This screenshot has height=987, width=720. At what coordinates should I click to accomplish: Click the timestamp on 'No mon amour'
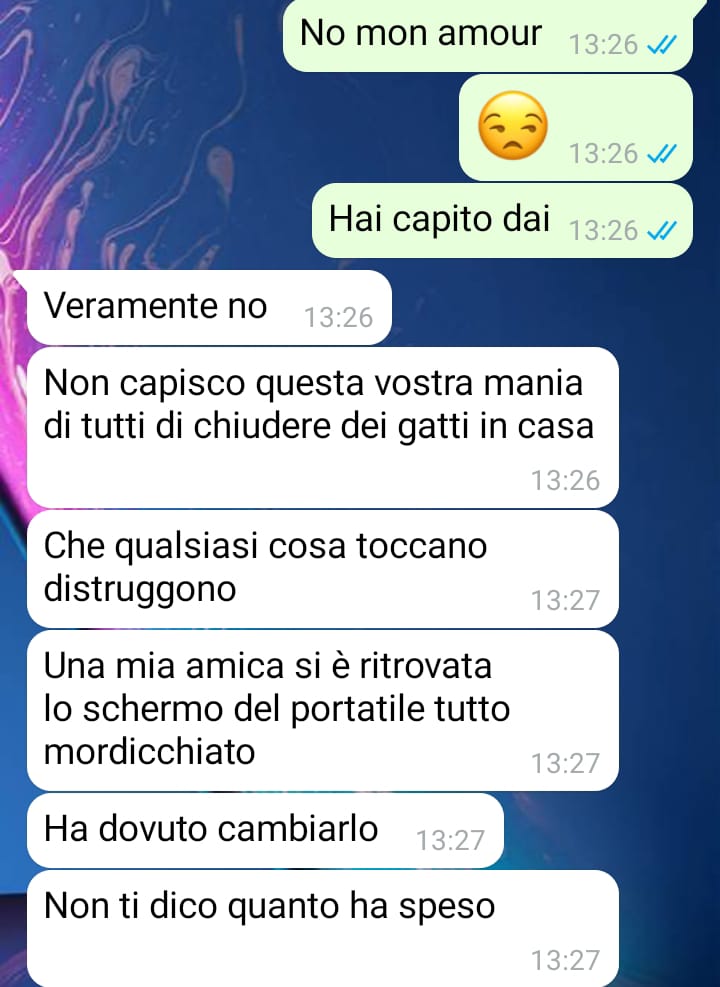pyautogui.click(x=604, y=45)
